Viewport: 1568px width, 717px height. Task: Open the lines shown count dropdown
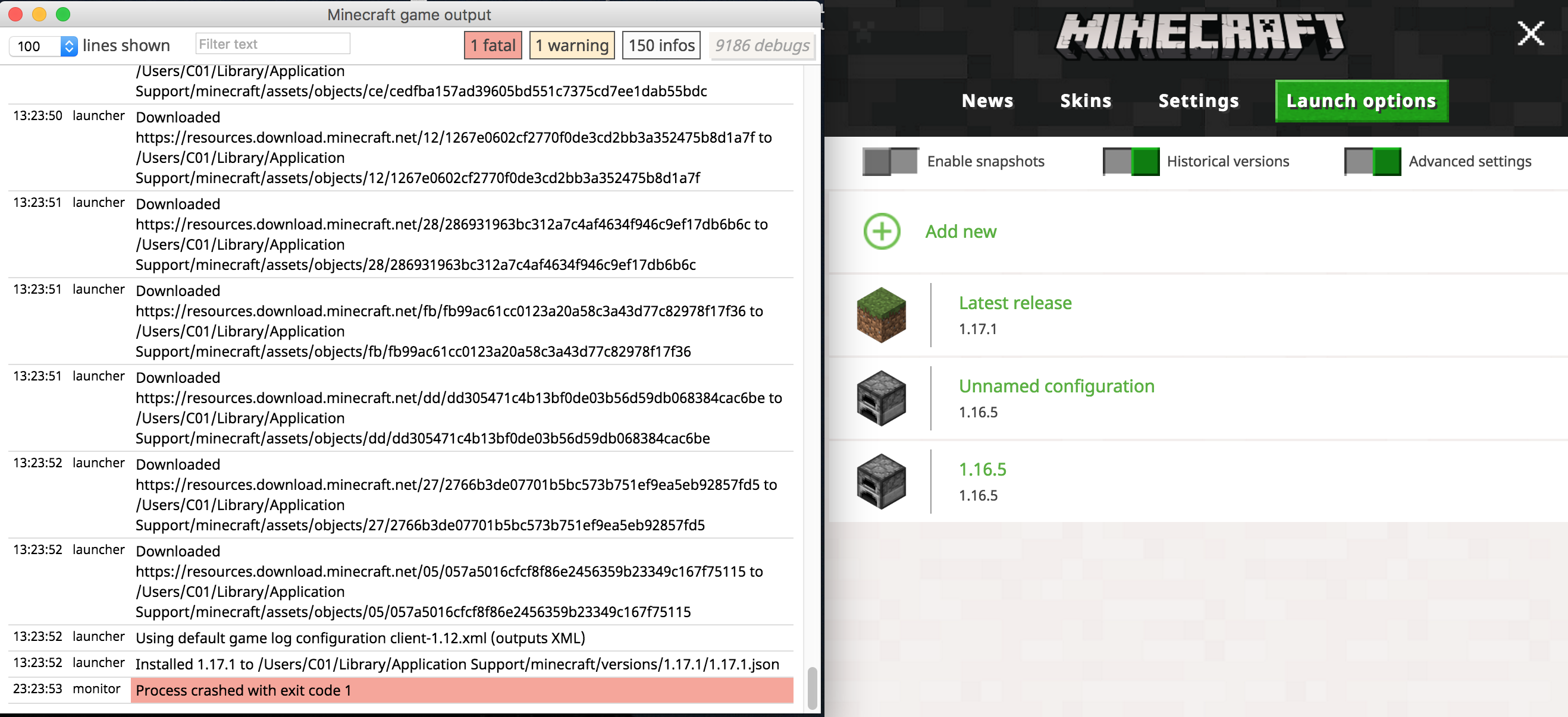click(69, 46)
